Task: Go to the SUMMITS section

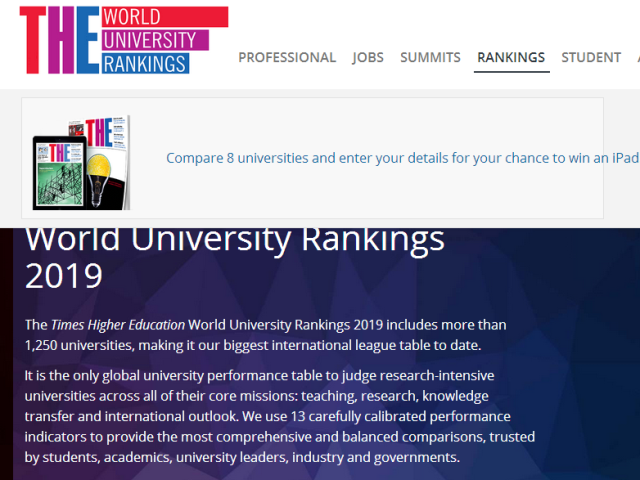Action: [430, 58]
